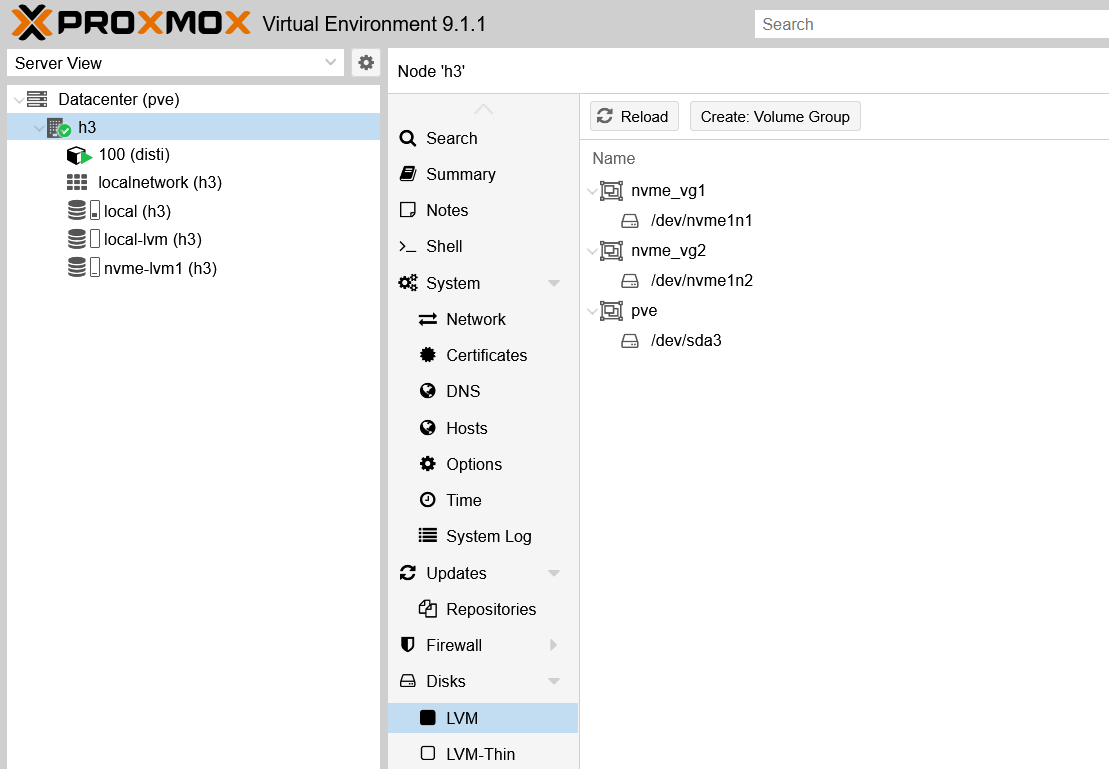Select localnetwork (h3) in the tree

pos(193,183)
